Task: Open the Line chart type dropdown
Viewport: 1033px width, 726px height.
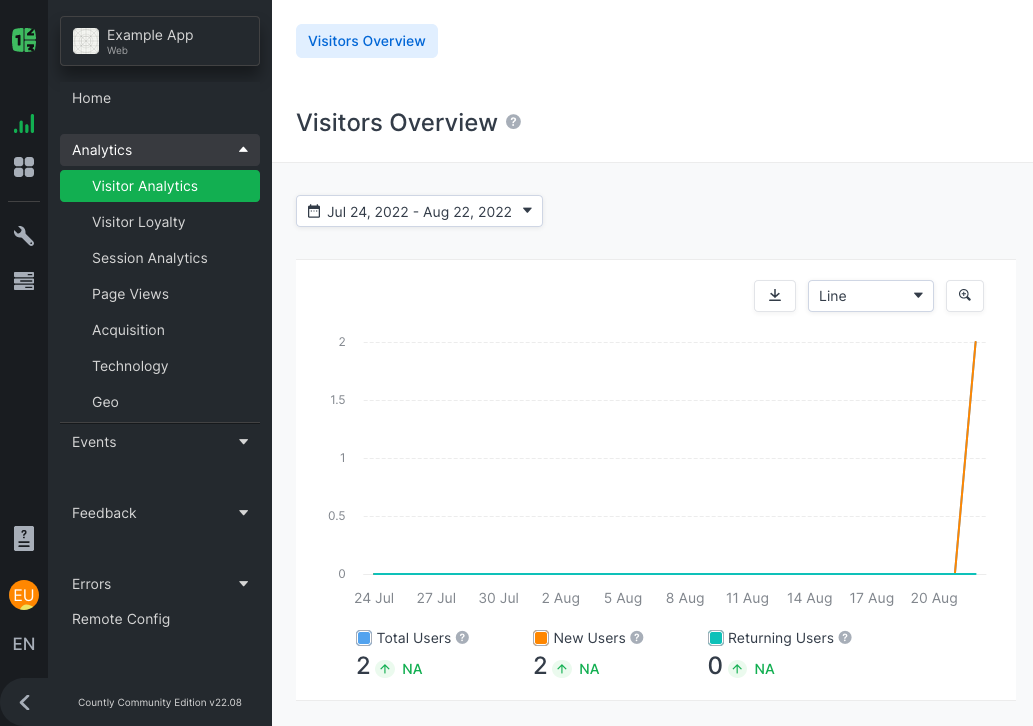Action: pyautogui.click(x=870, y=296)
